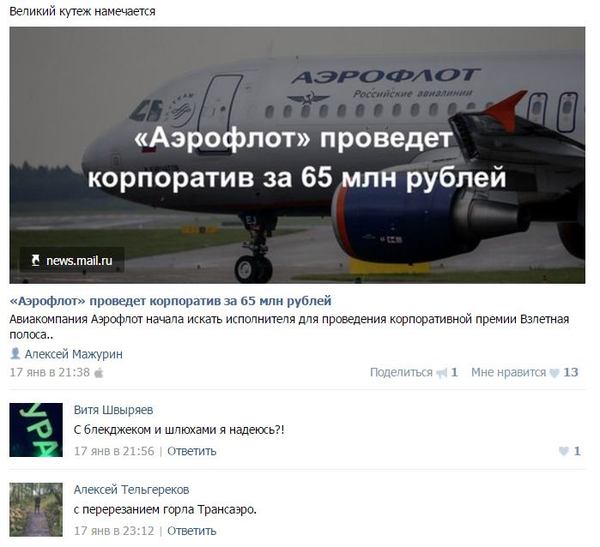Open Алексей Тельгереков's profile name
Screen dimensions: 600x547
pos(131,490)
